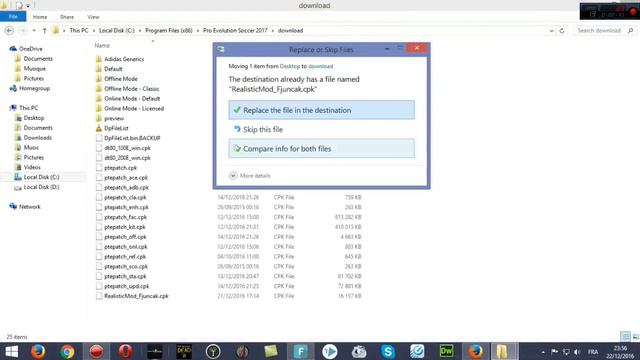
Task: Follow the download link in dialog
Action: (320, 66)
